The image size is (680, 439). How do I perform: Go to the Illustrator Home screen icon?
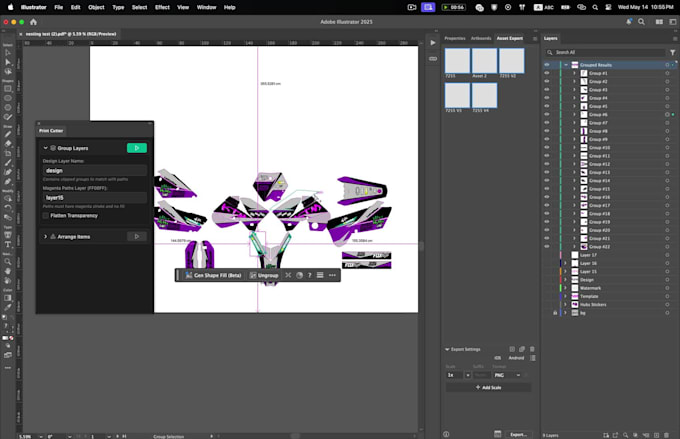[33, 22]
